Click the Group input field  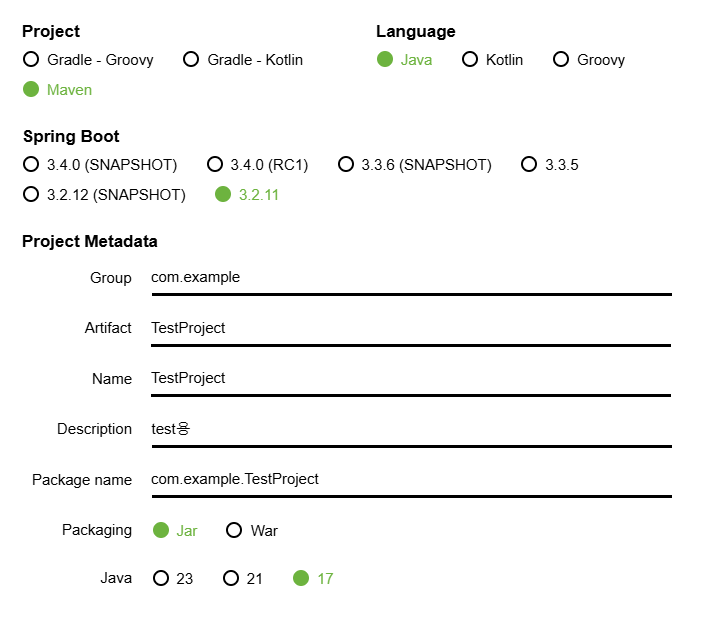click(x=410, y=278)
